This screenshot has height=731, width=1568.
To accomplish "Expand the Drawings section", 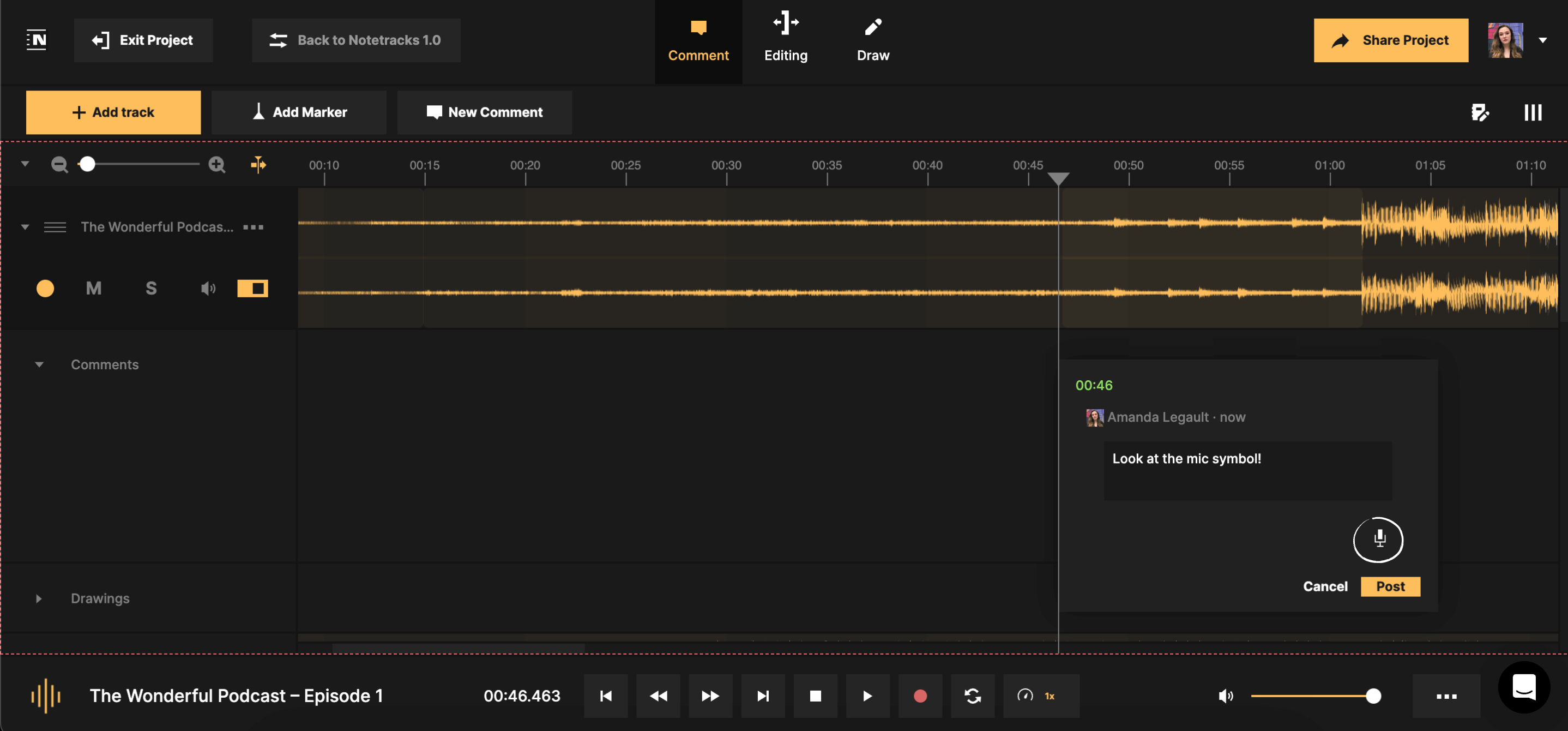I will (x=38, y=598).
